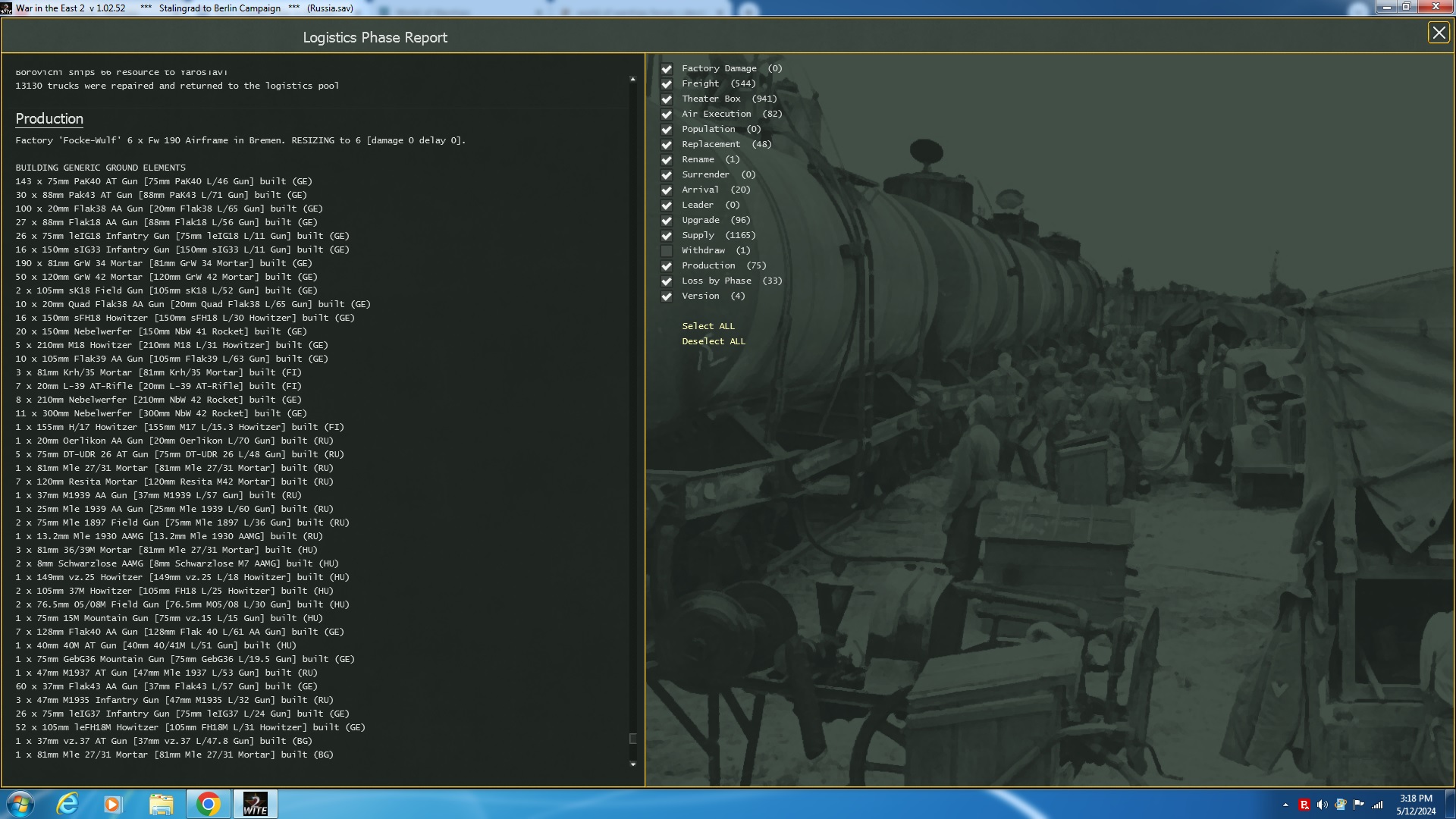Click the 2 x 8mm Schwarzlose AAMG line
This screenshot has width=1456, height=819.
177,563
